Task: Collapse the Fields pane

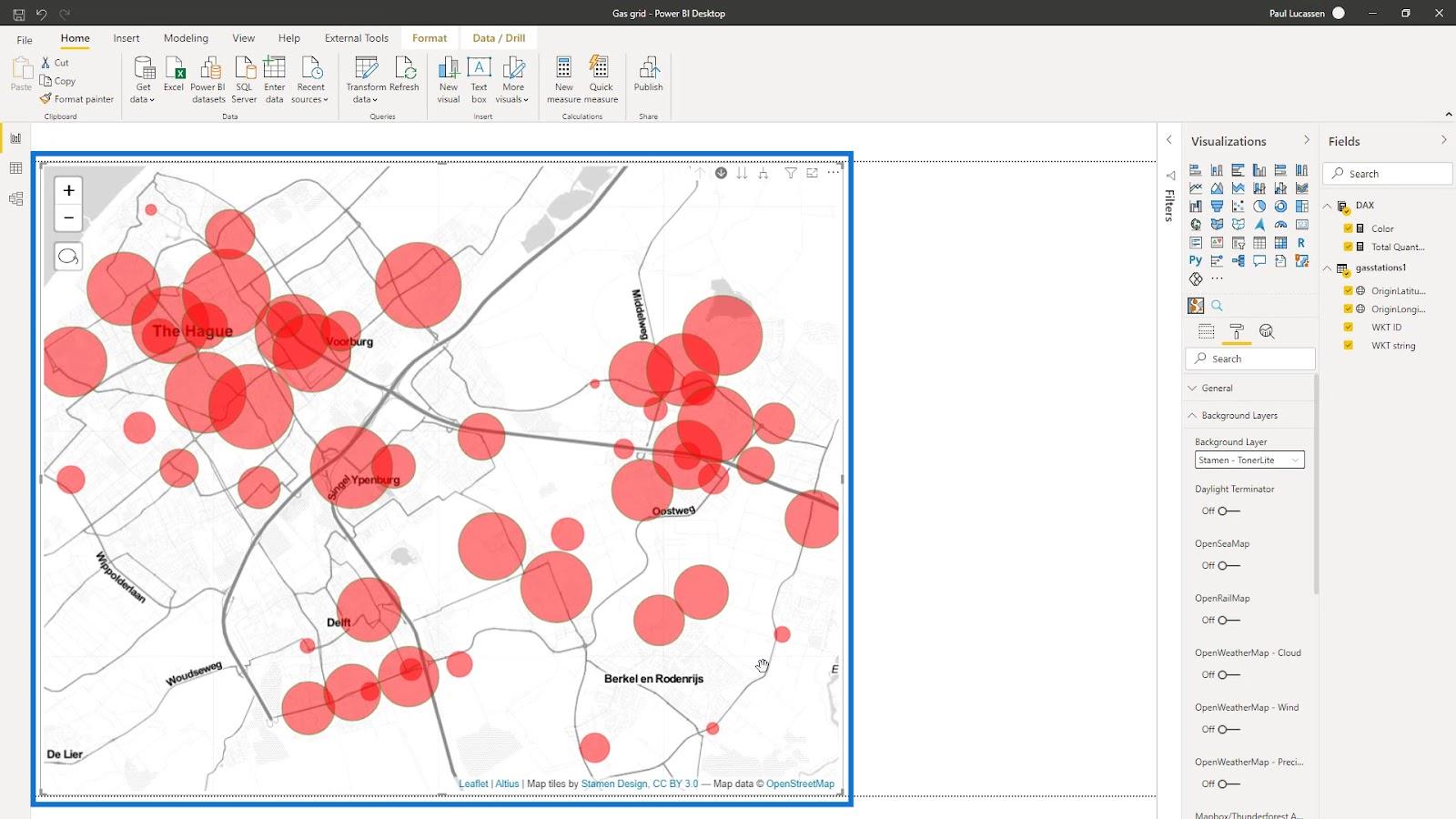Action: (x=1443, y=140)
